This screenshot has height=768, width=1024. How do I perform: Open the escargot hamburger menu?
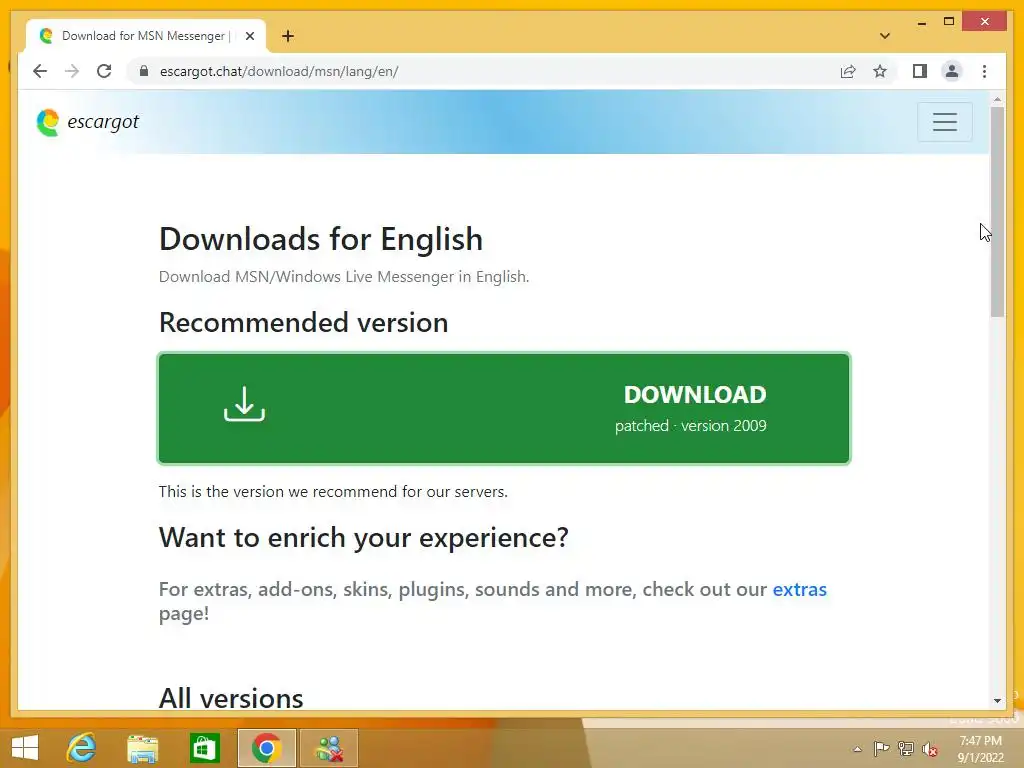click(944, 122)
